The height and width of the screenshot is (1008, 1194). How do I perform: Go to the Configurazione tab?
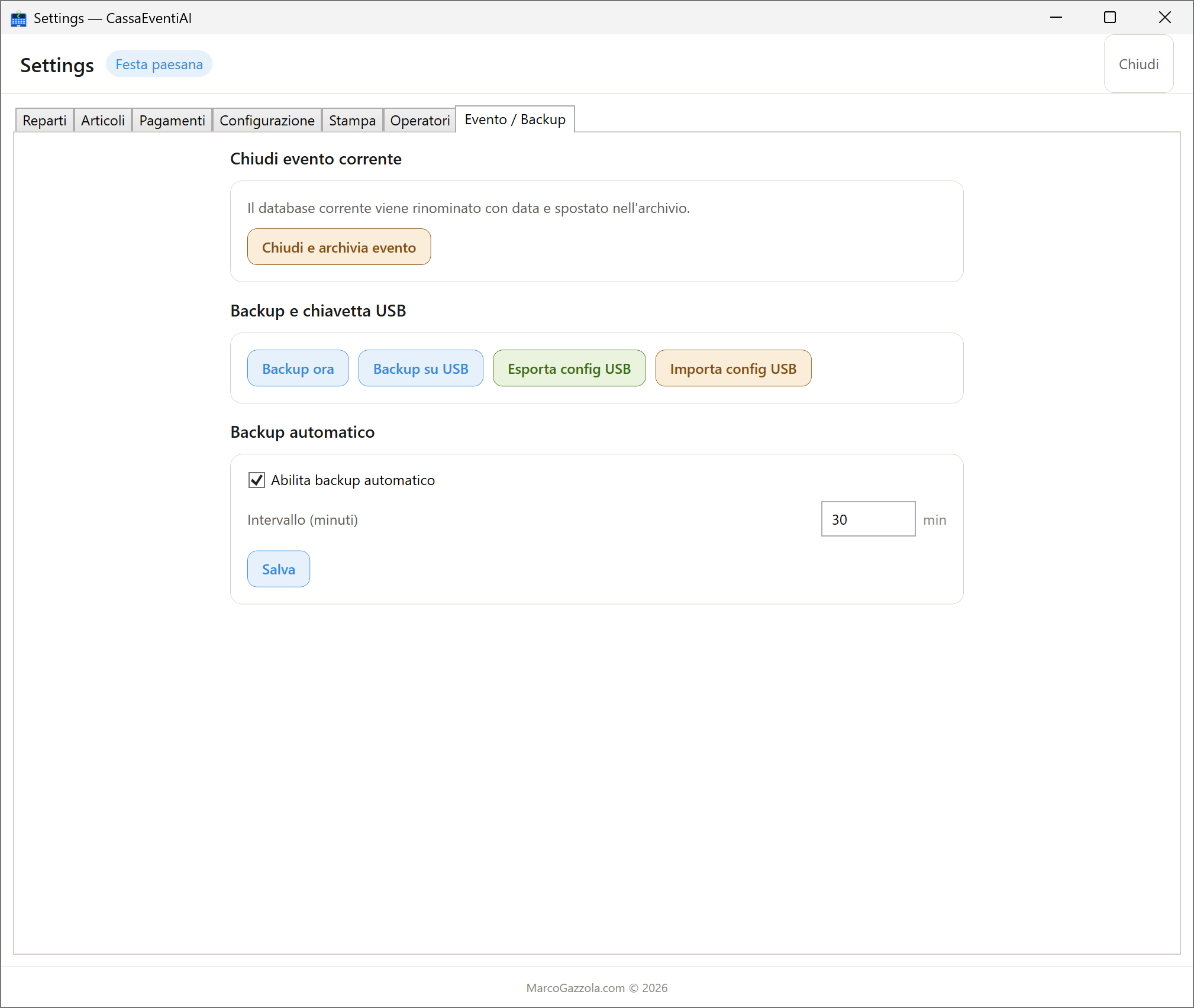point(267,120)
